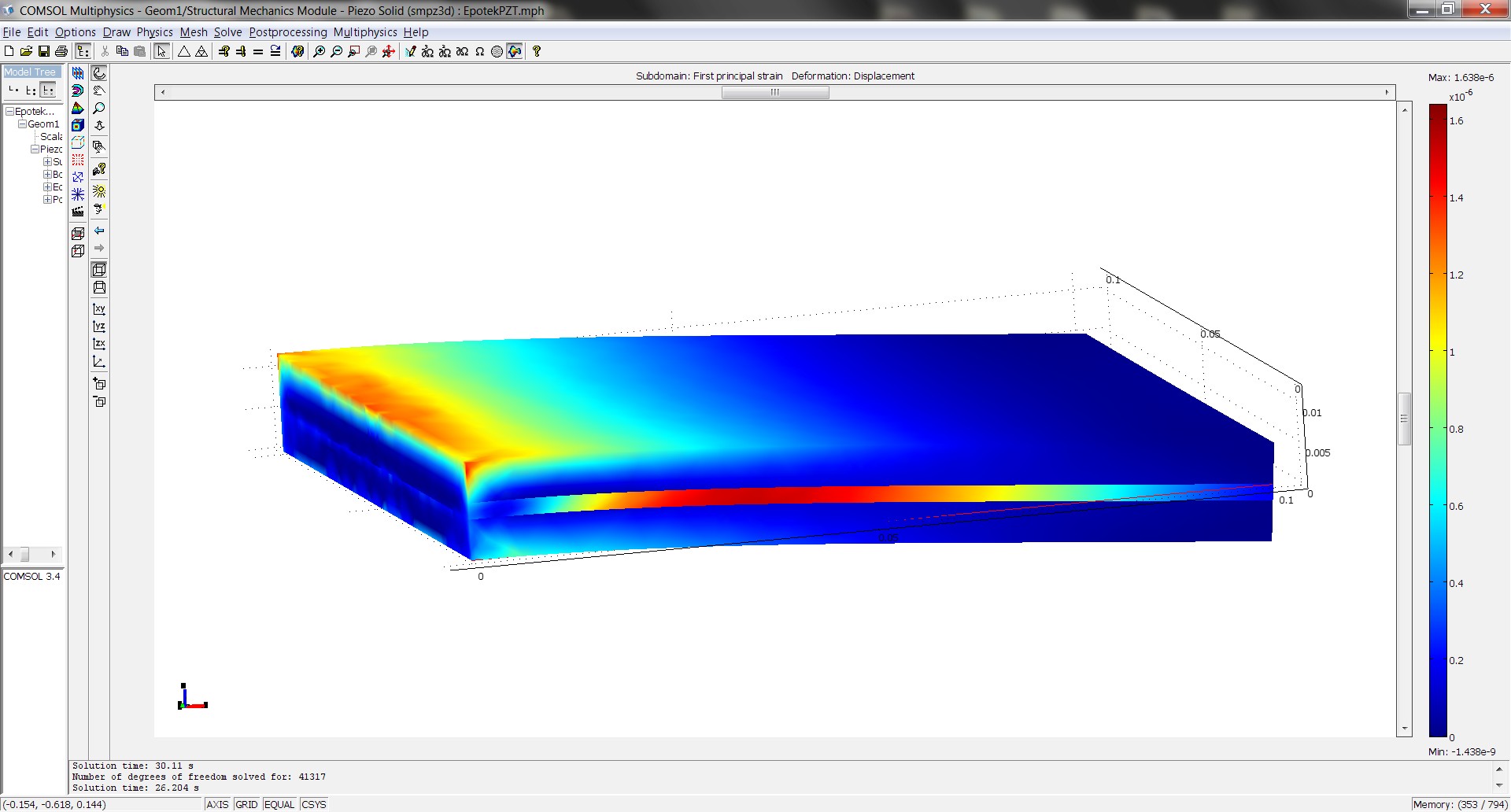Select overview mode in Model Tree

point(13,90)
